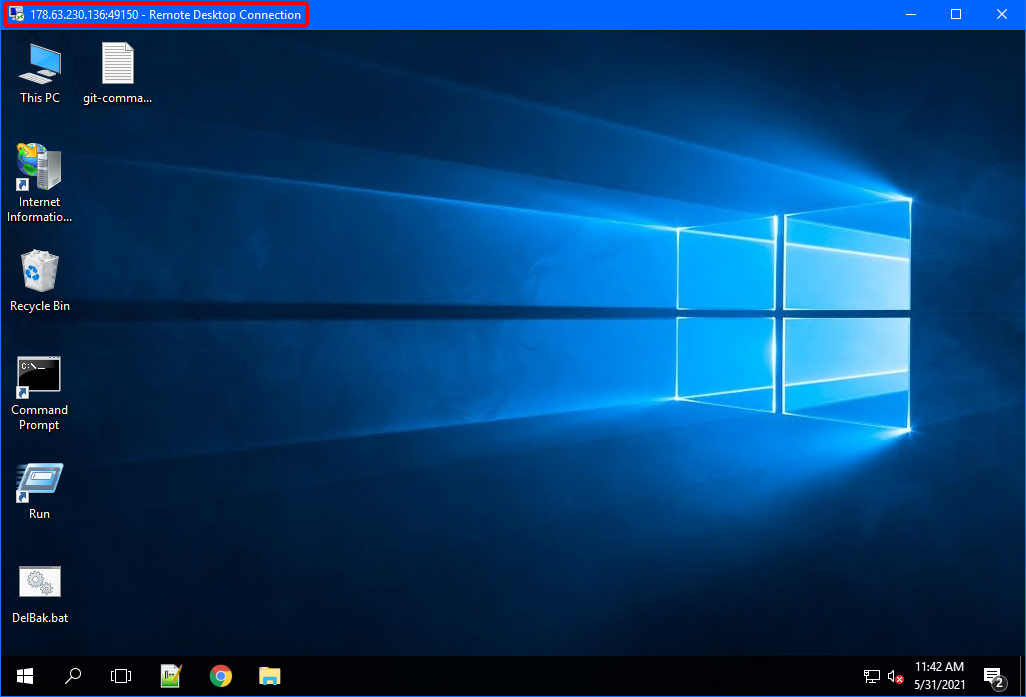Image resolution: width=1026 pixels, height=697 pixels.
Task: Select the git-comma... text file icon
Action: (x=118, y=73)
